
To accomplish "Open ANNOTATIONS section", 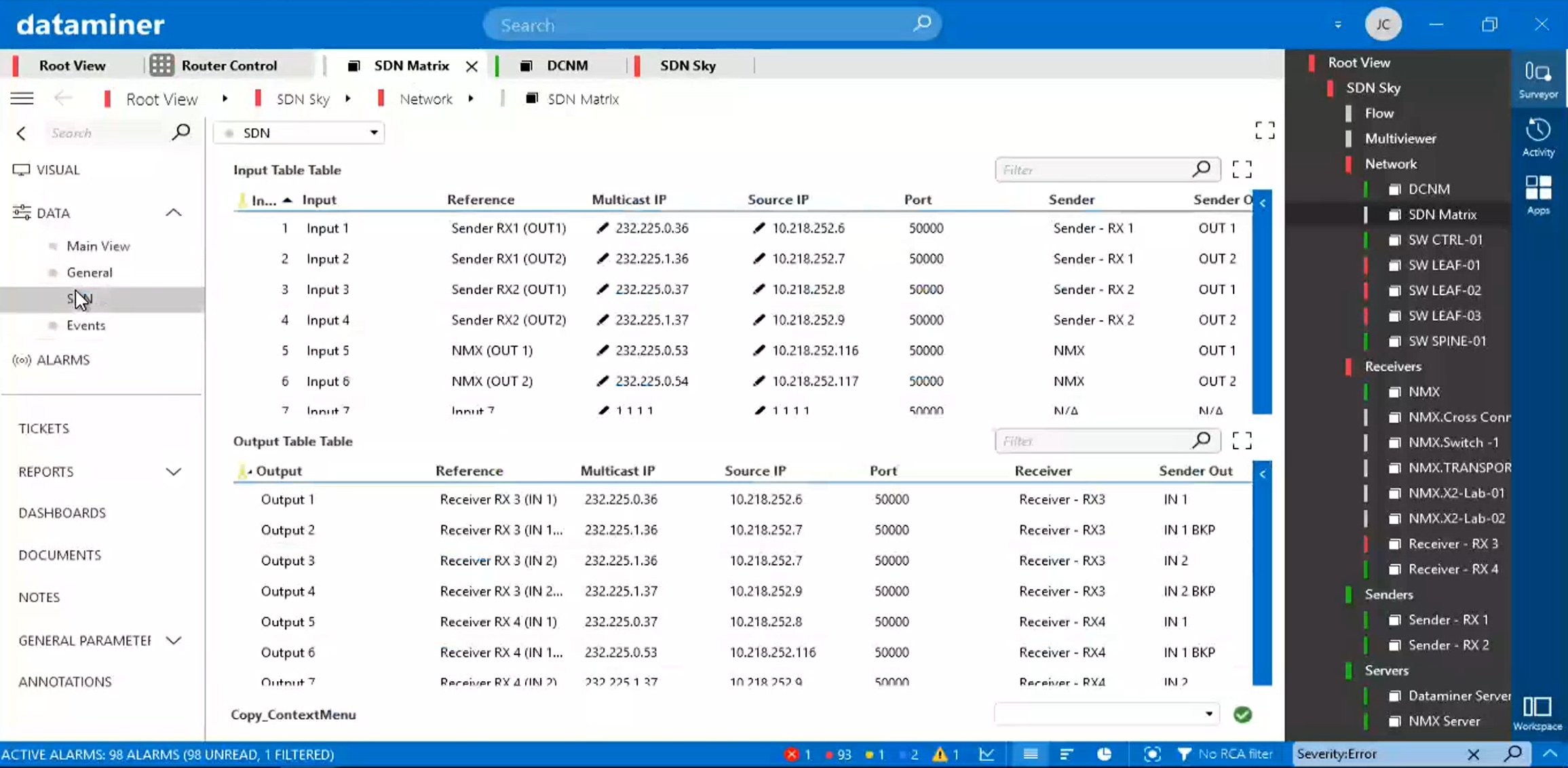I will [x=64, y=682].
